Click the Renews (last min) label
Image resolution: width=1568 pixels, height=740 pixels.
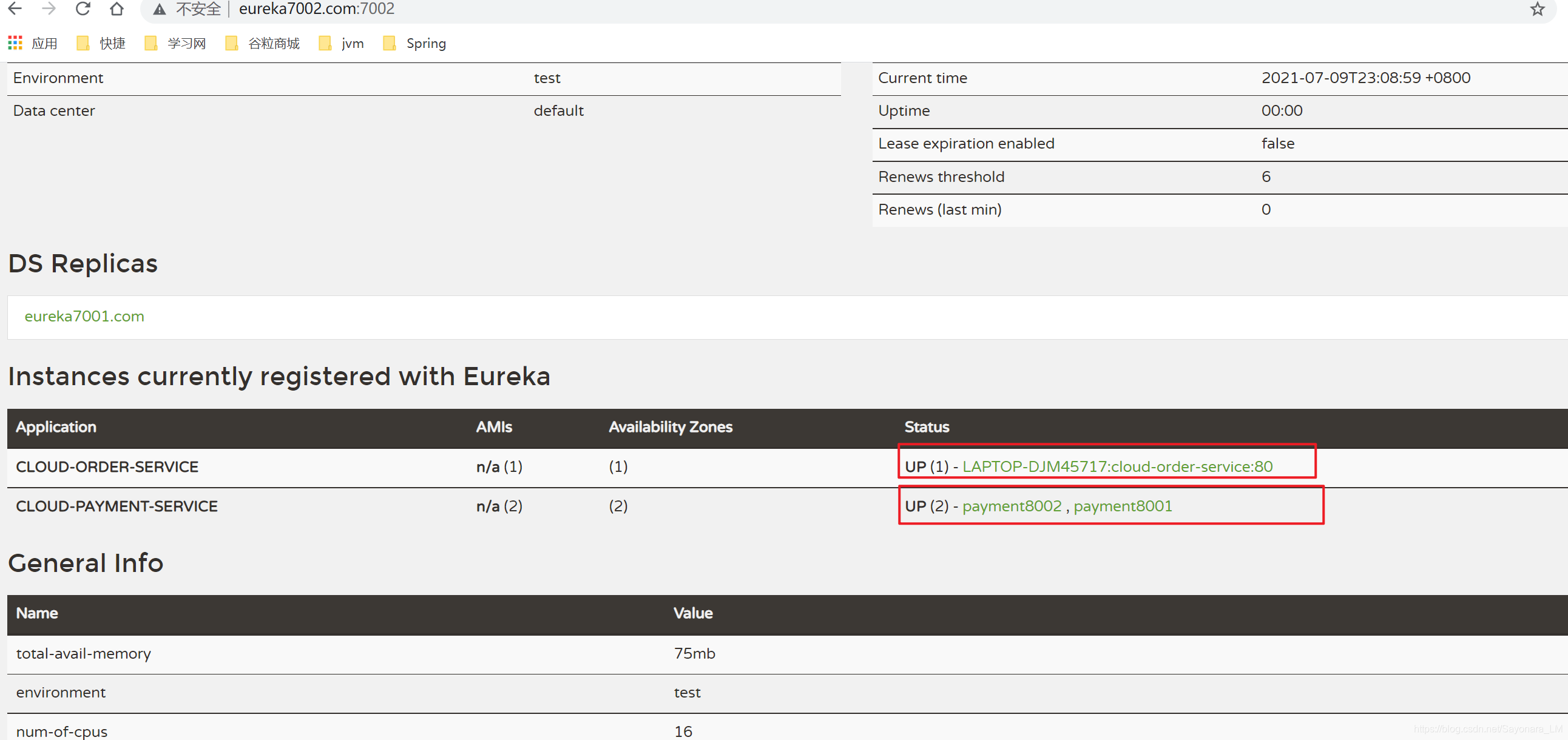pos(939,210)
